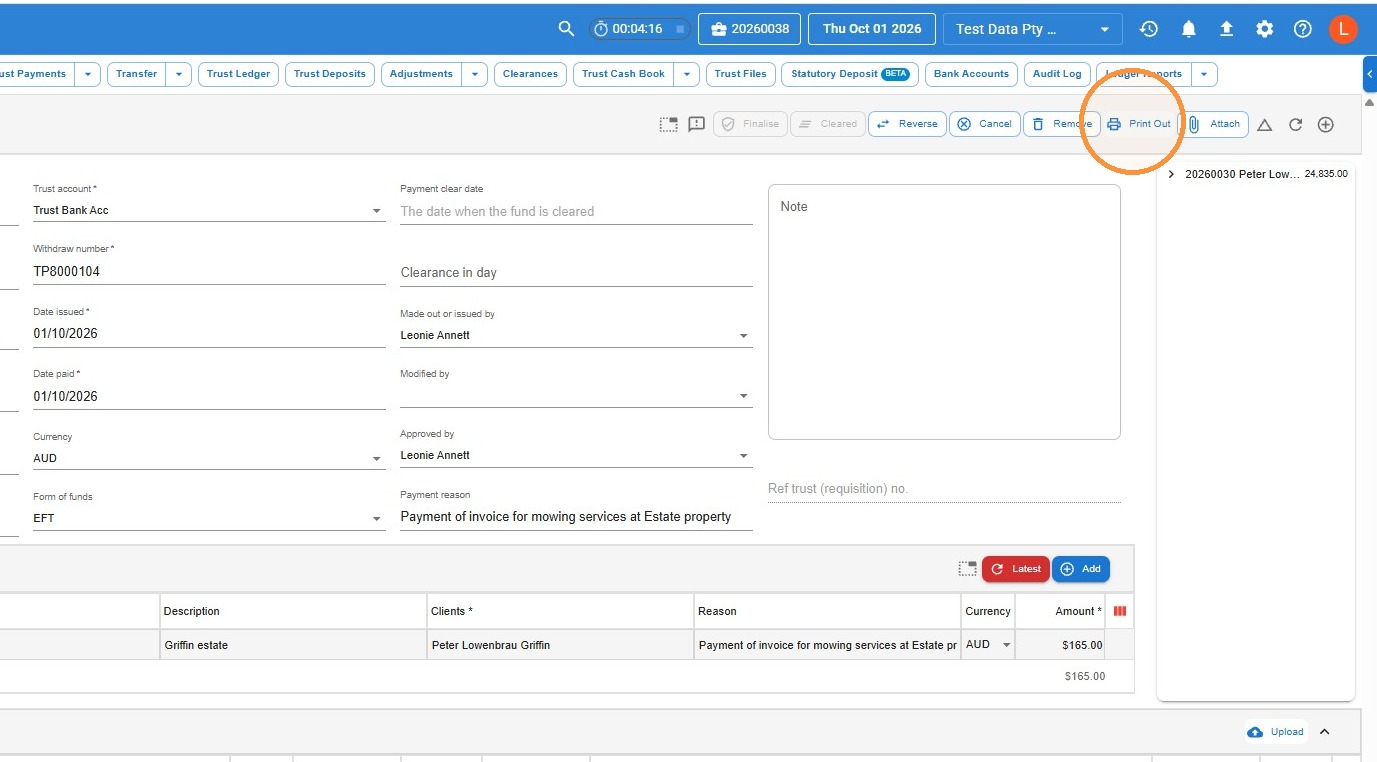Open the comment alert icon in action bar
The width and height of the screenshot is (1377, 762).
(697, 124)
